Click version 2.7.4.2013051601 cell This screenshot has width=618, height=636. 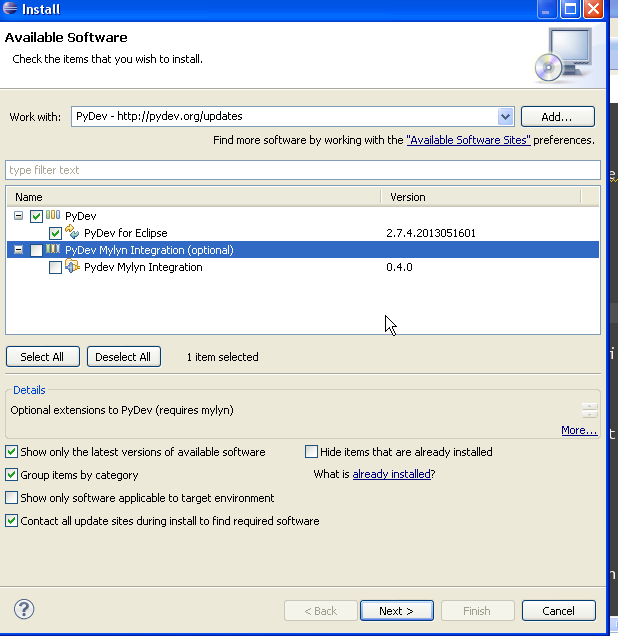click(x=431, y=233)
